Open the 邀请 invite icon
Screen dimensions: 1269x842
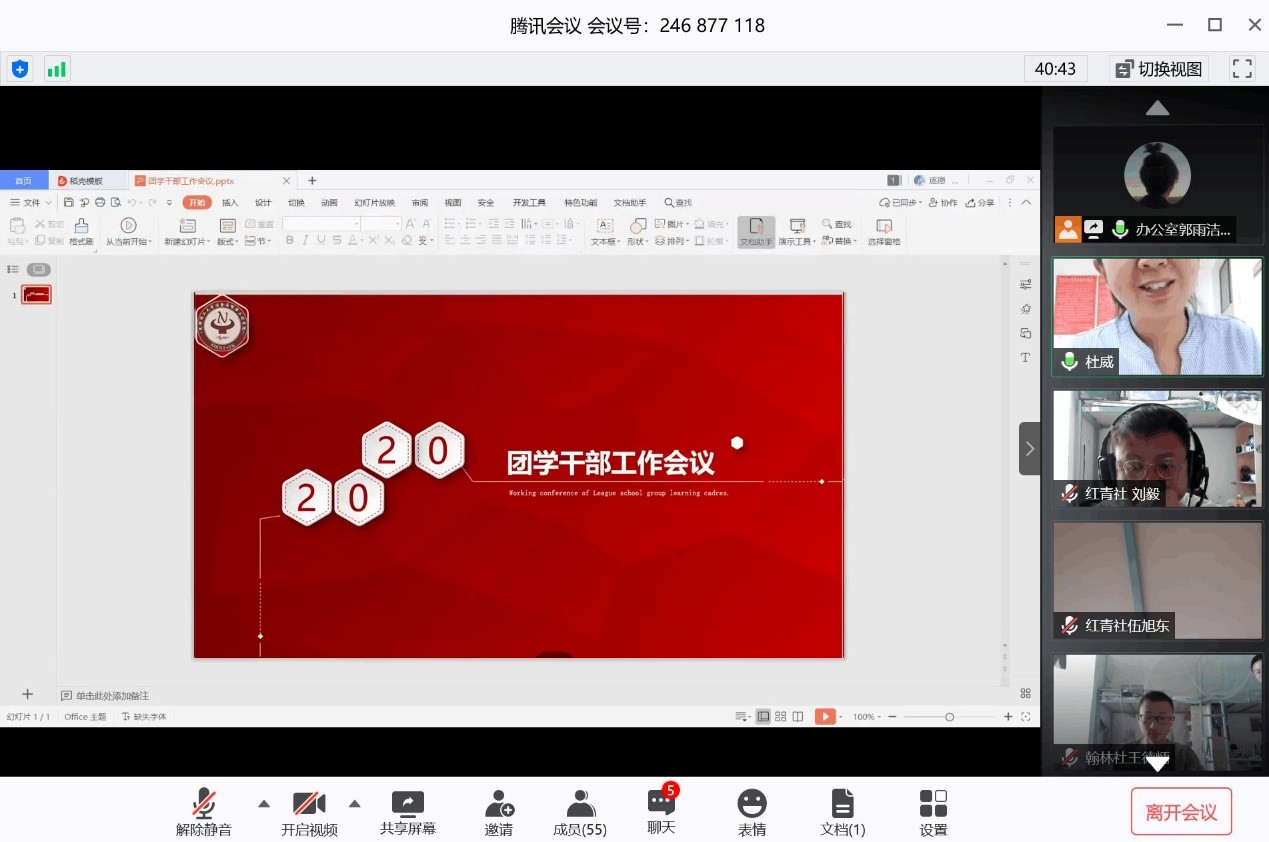(x=499, y=804)
